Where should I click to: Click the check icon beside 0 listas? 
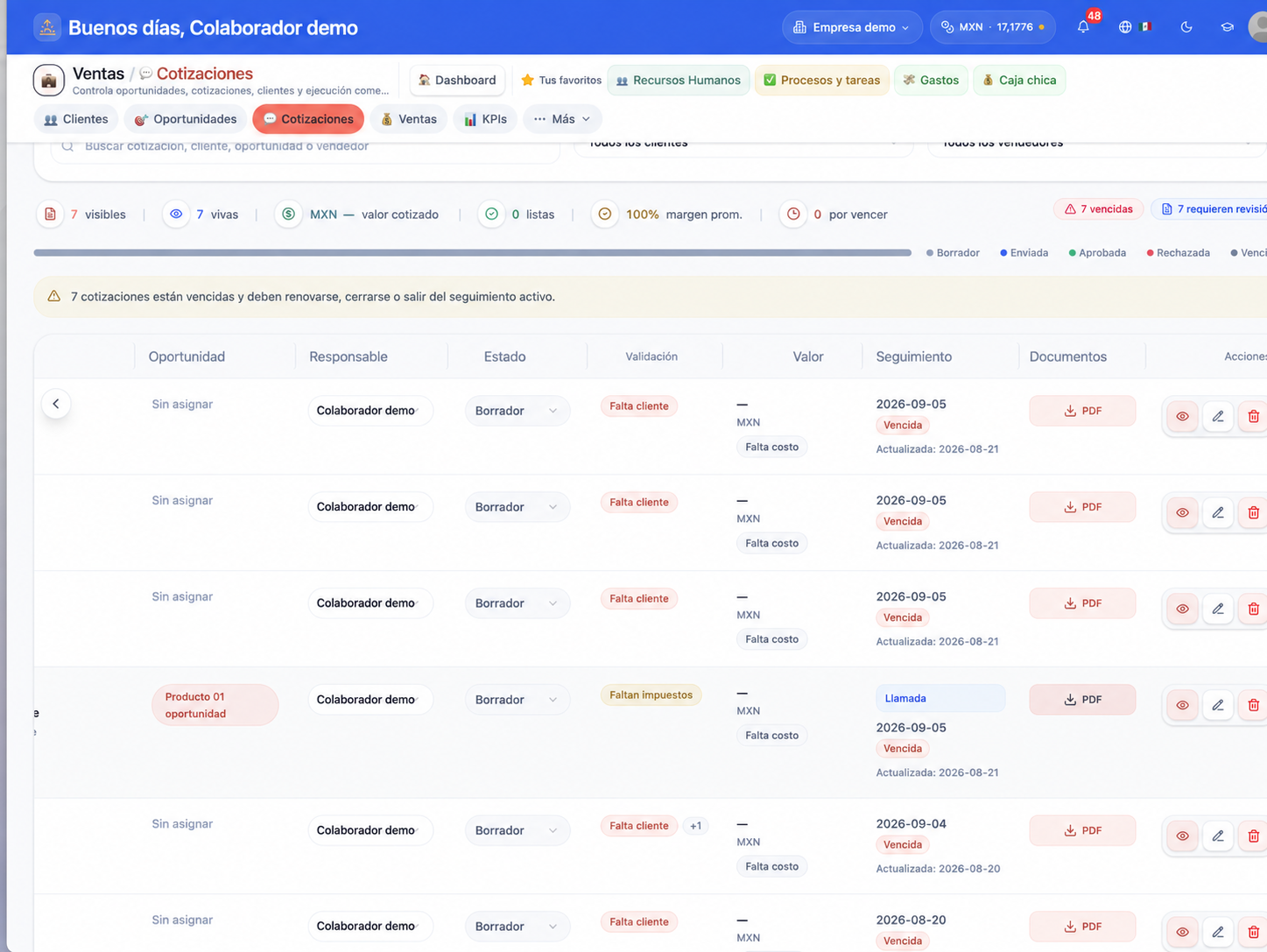(x=491, y=214)
